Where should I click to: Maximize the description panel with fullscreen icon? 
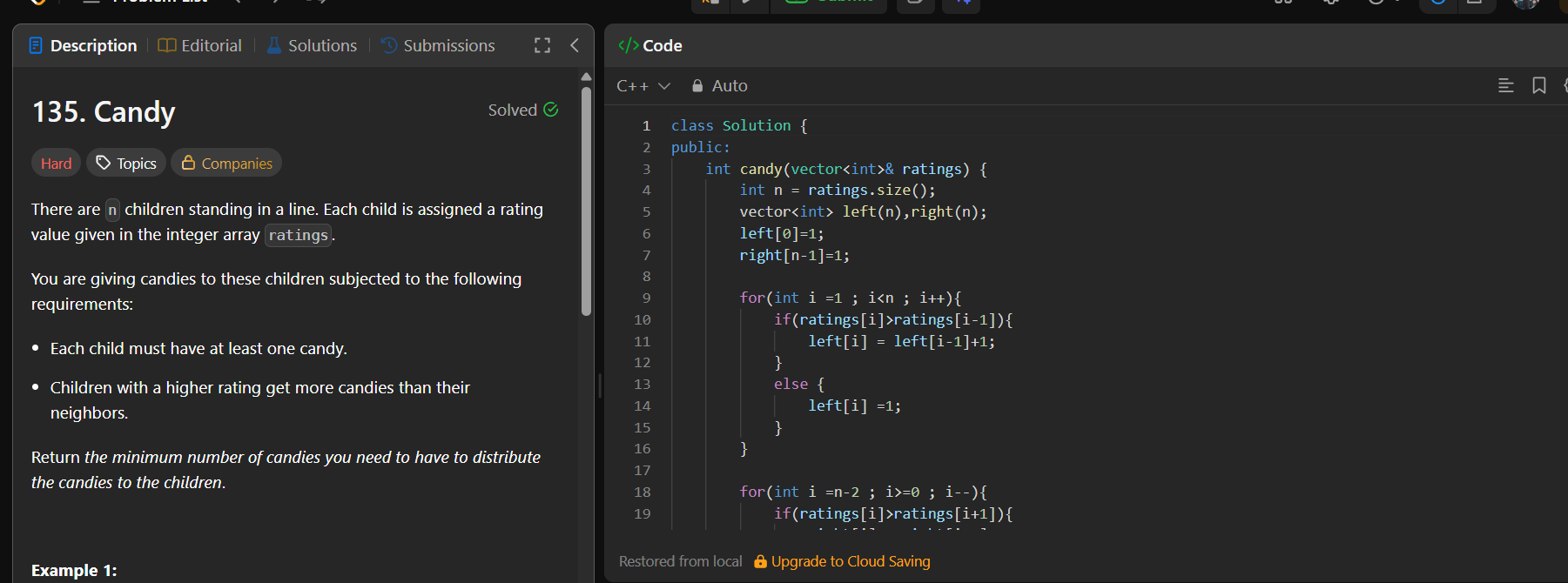(x=542, y=45)
